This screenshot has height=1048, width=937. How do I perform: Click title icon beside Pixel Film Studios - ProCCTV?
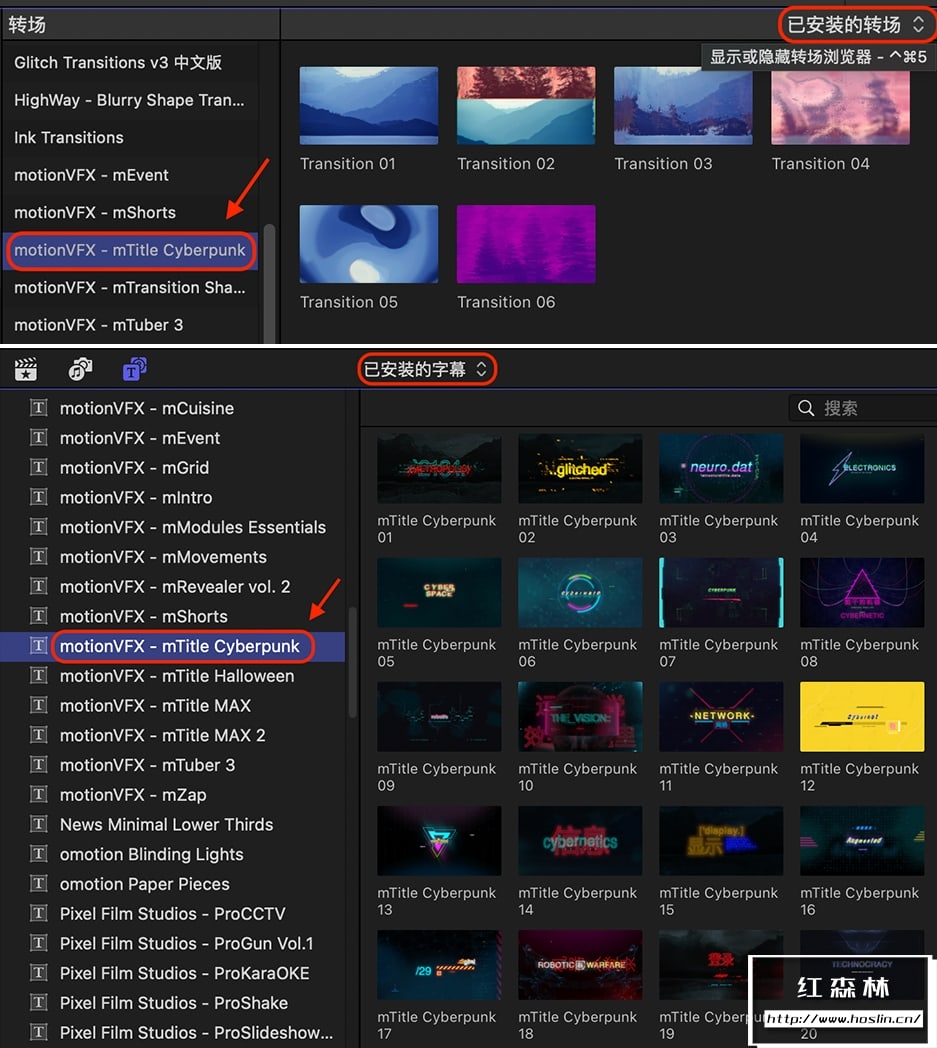coord(39,913)
